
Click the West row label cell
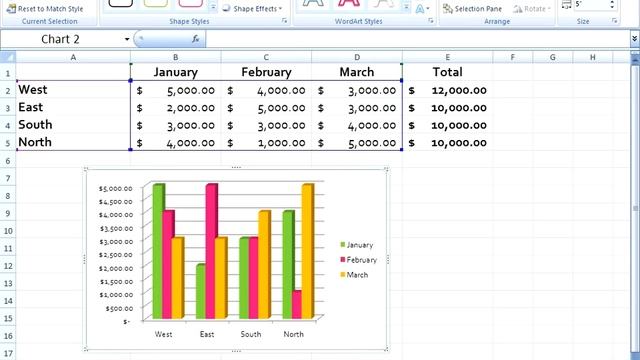(73, 90)
